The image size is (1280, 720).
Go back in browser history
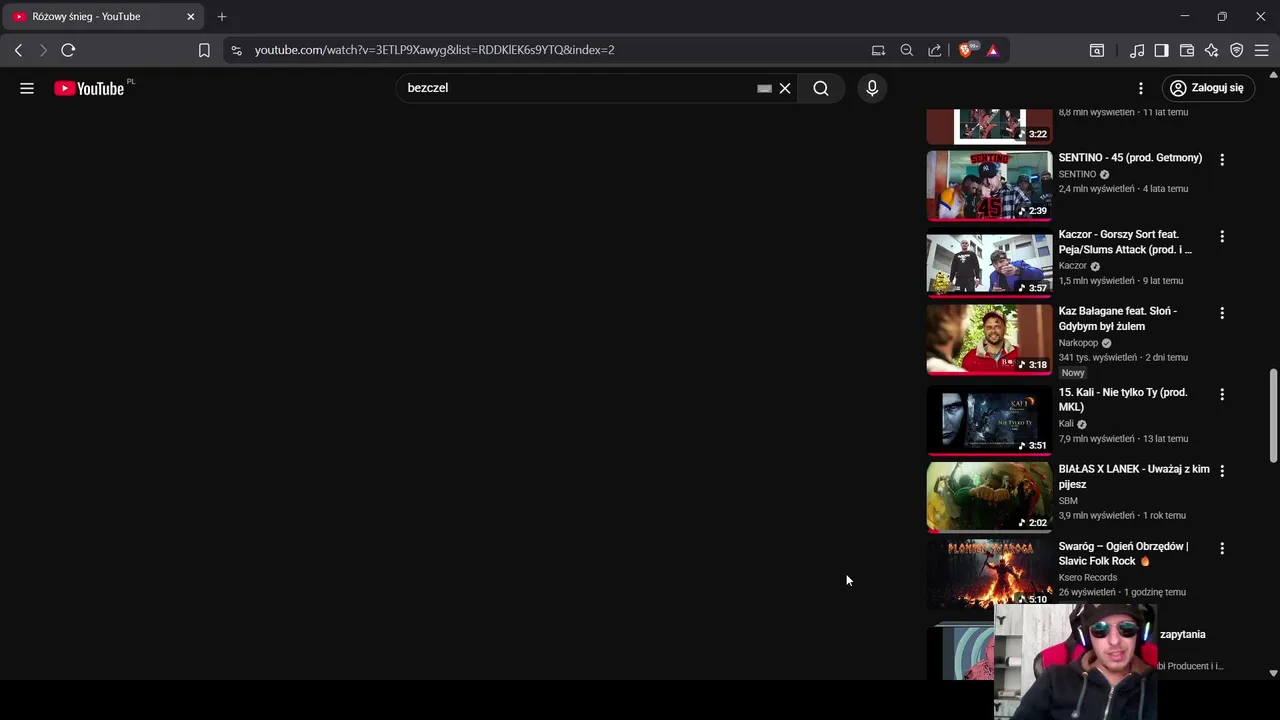click(x=18, y=50)
